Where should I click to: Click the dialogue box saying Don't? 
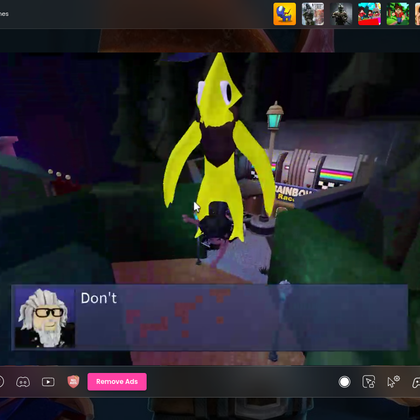[x=210, y=317]
